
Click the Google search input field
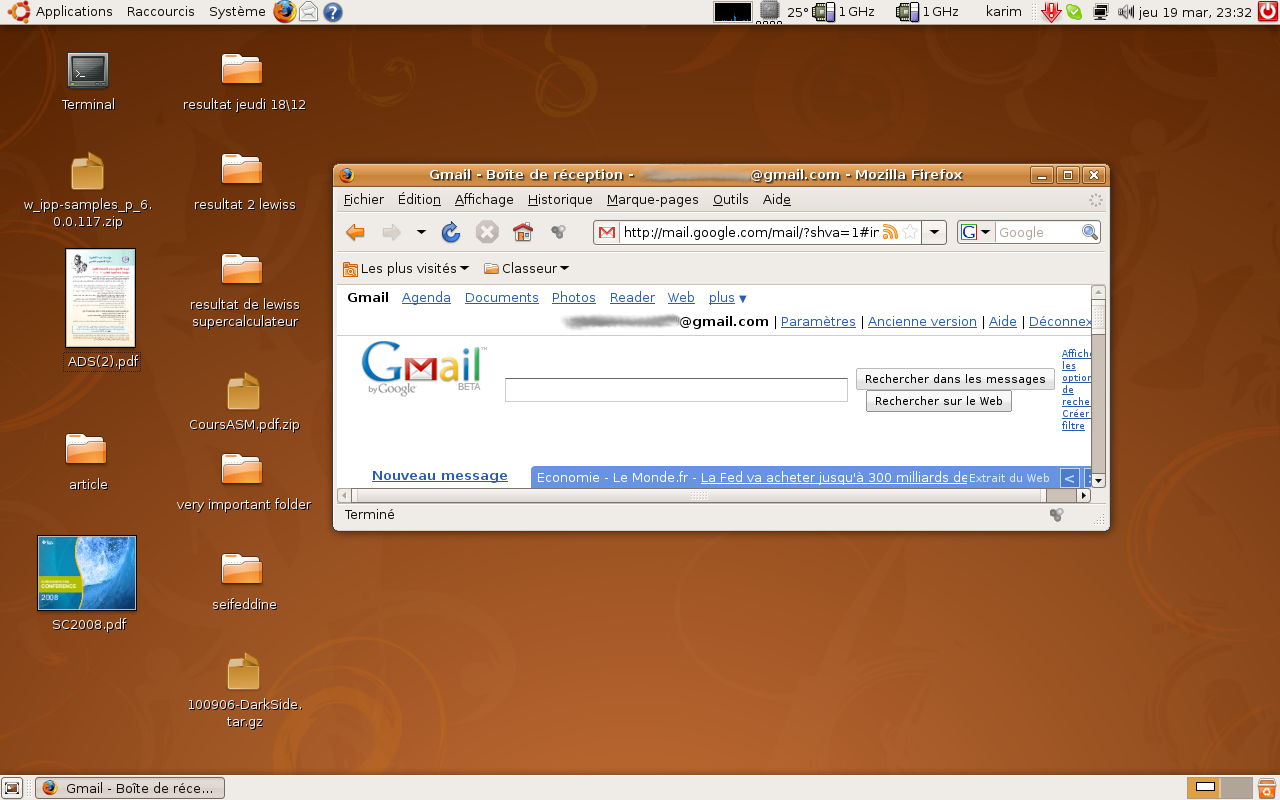coord(1038,232)
